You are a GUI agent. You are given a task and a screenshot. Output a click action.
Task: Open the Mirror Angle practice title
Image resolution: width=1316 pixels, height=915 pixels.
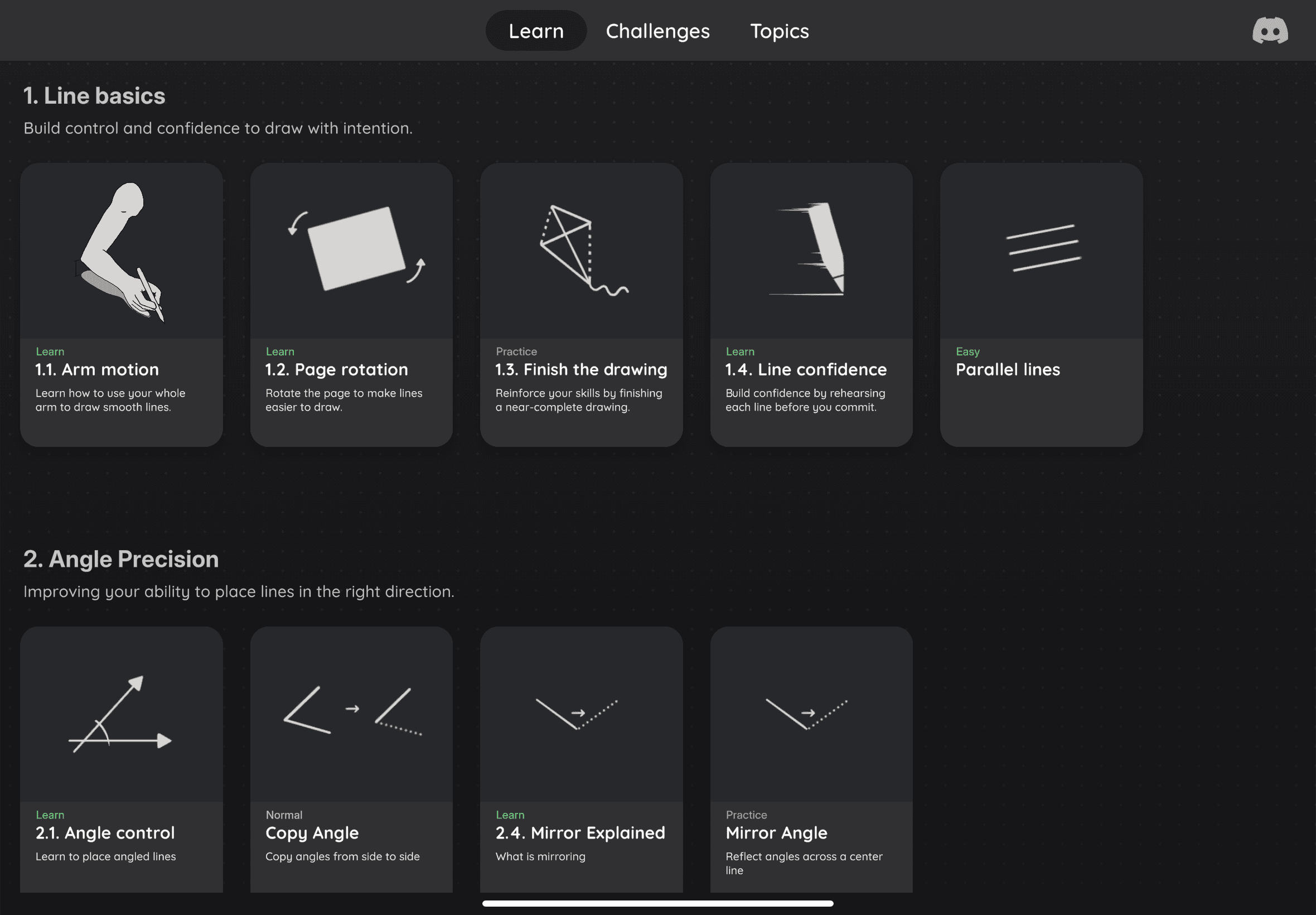(x=776, y=834)
